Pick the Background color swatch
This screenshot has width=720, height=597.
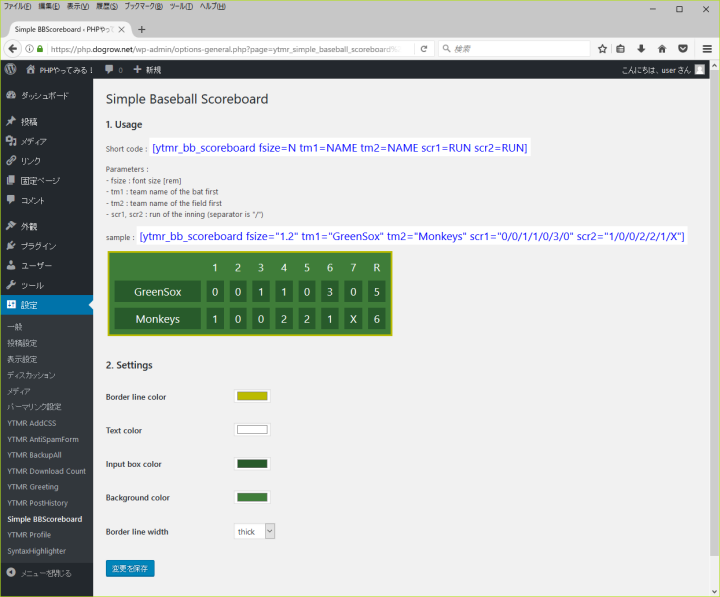pyautogui.click(x=252, y=497)
